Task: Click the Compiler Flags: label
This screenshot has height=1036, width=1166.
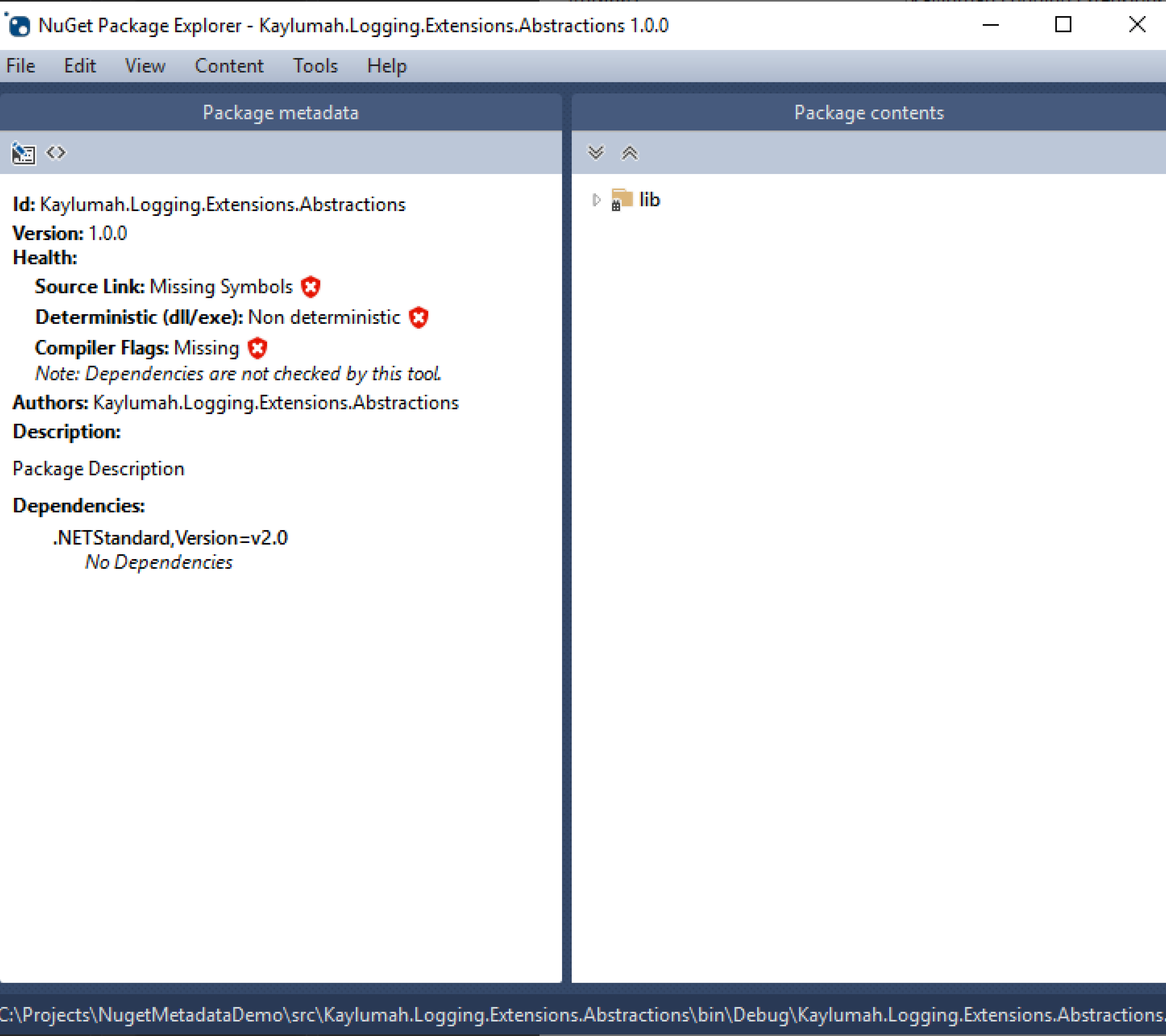Action: pyautogui.click(x=102, y=348)
